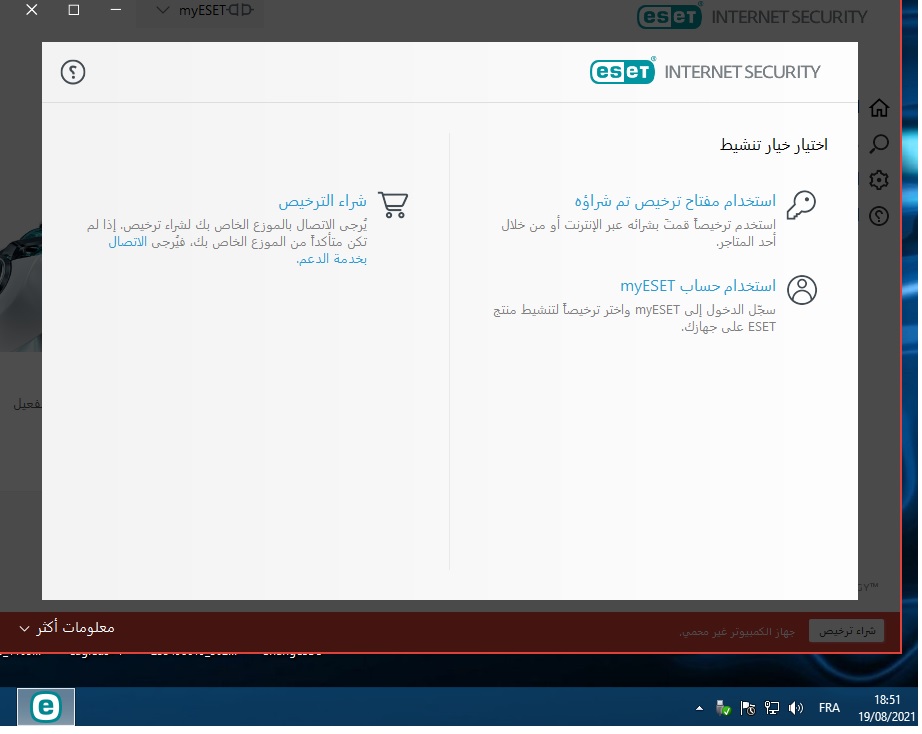Maximize the ESET window
The image size is (922, 734).
(74, 10)
